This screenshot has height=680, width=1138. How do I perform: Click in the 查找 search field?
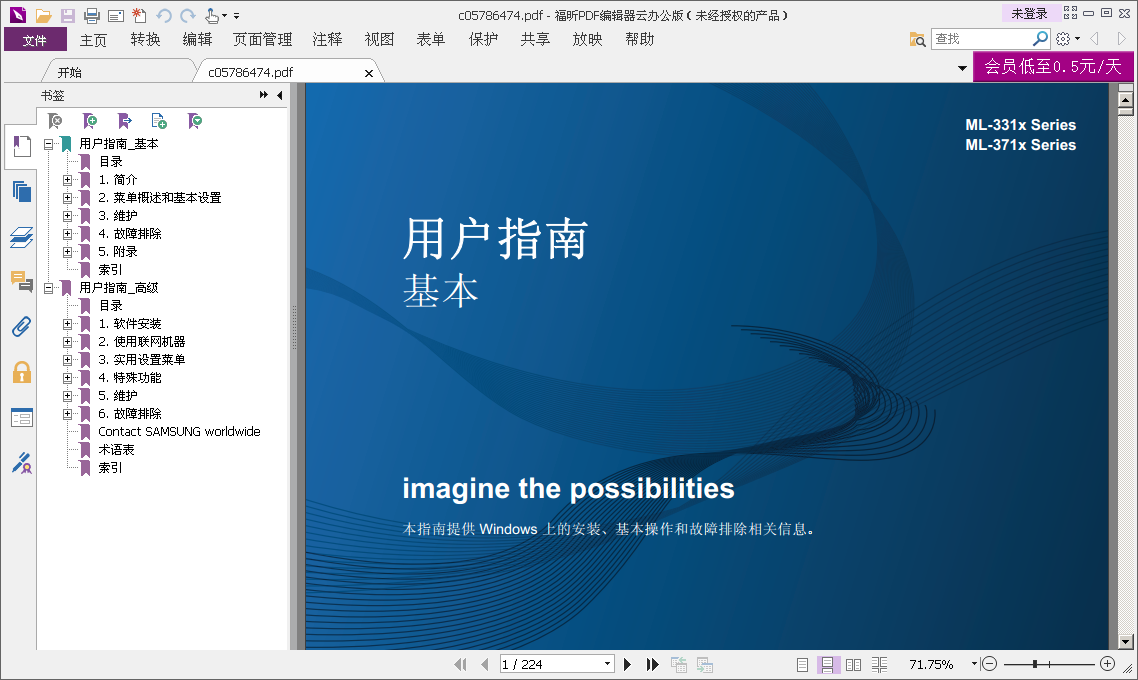[981, 38]
